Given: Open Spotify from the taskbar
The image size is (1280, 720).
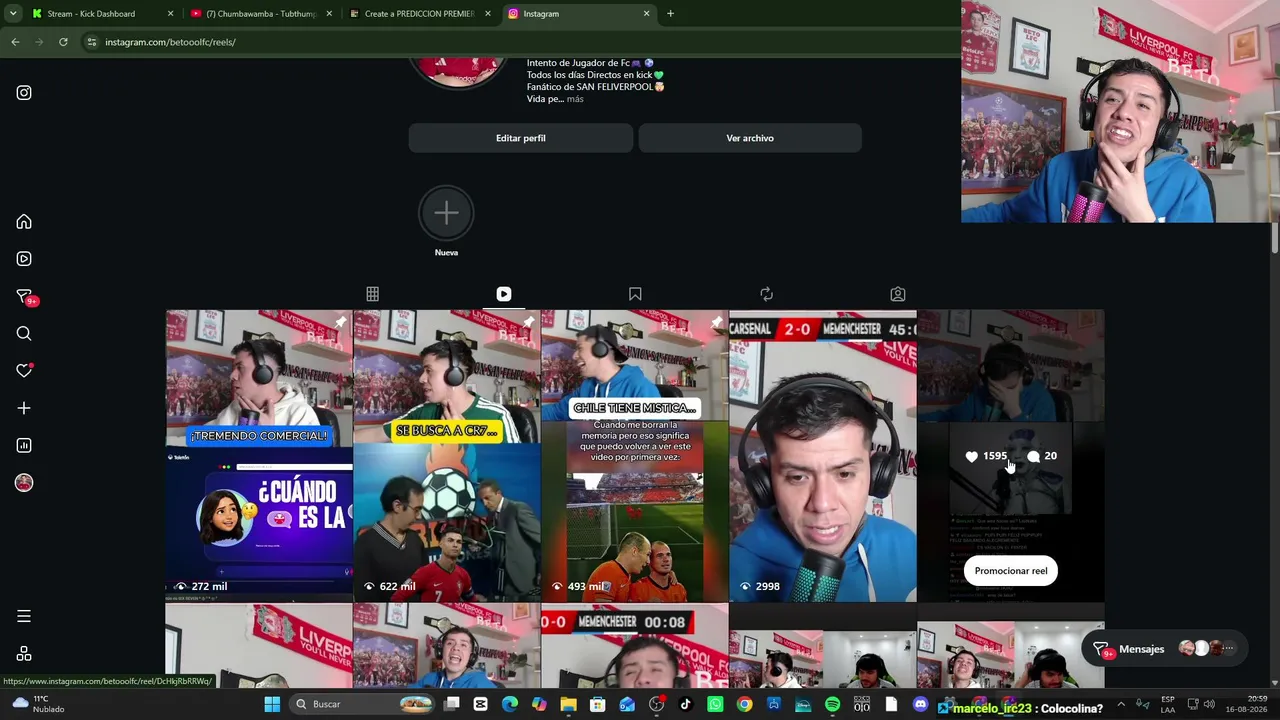Looking at the screenshot, I should (832, 704).
